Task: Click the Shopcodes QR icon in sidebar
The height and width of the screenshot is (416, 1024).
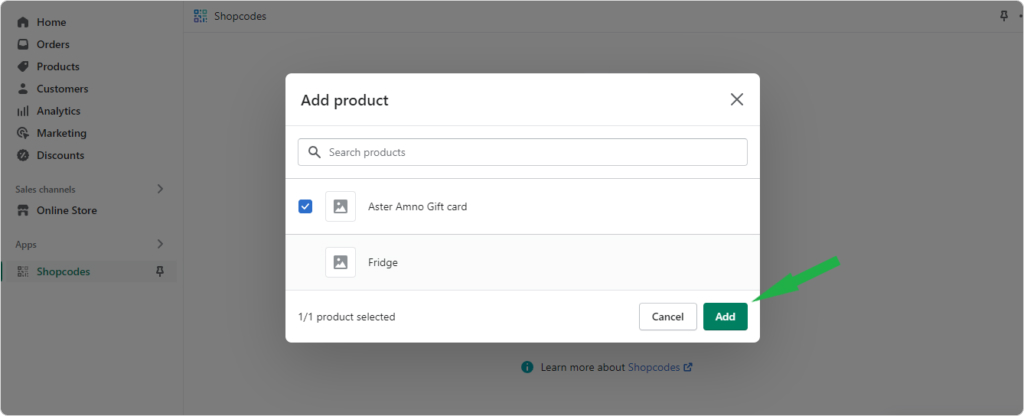Action: [23, 272]
